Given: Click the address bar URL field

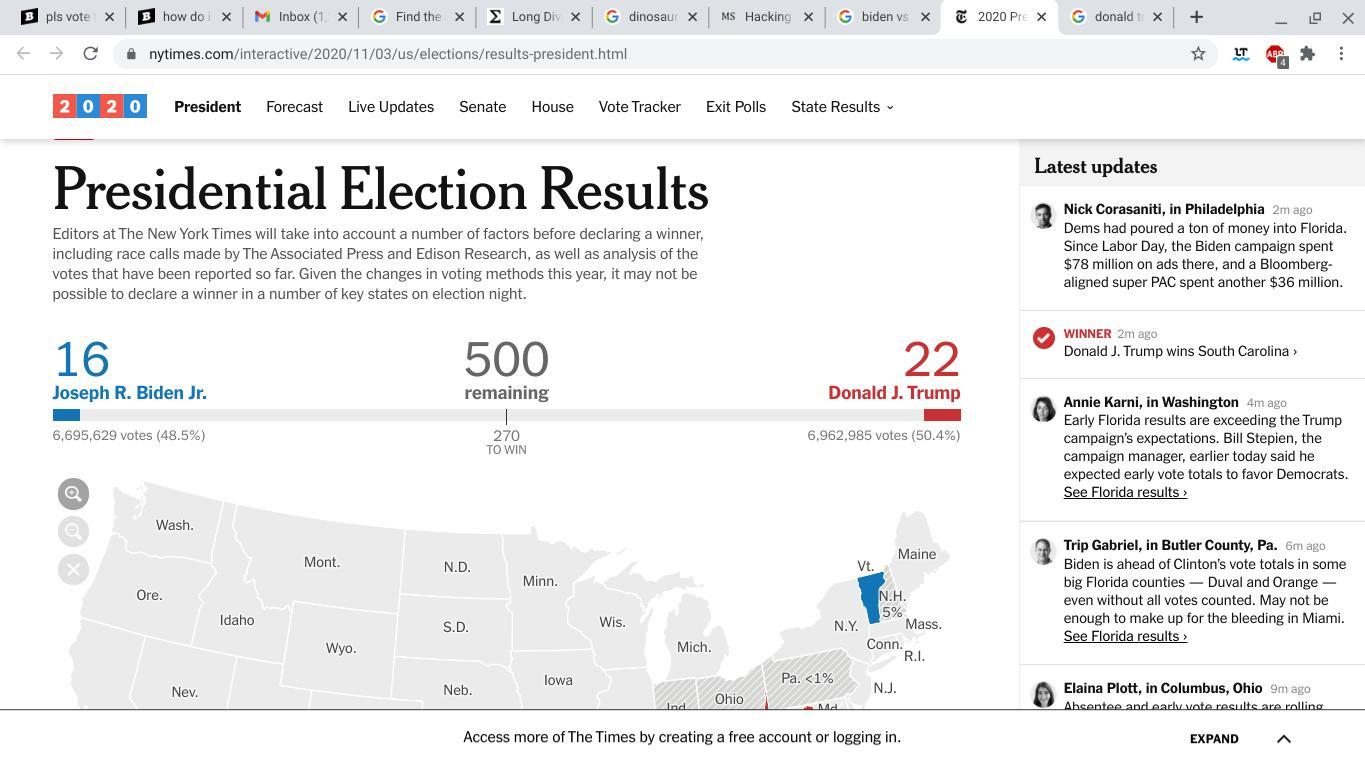Looking at the screenshot, I should pyautogui.click(x=600, y=54).
